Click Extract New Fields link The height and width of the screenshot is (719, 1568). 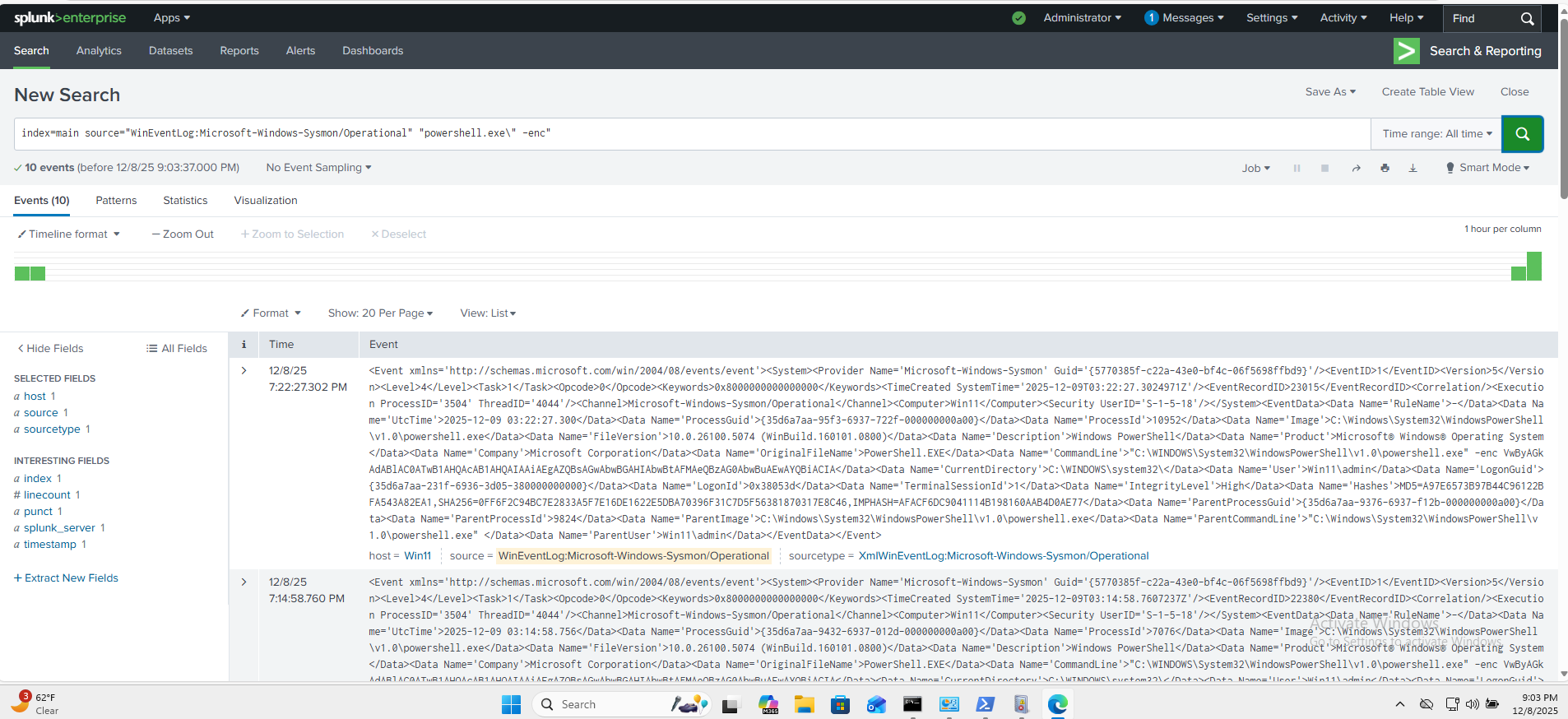[x=66, y=578]
